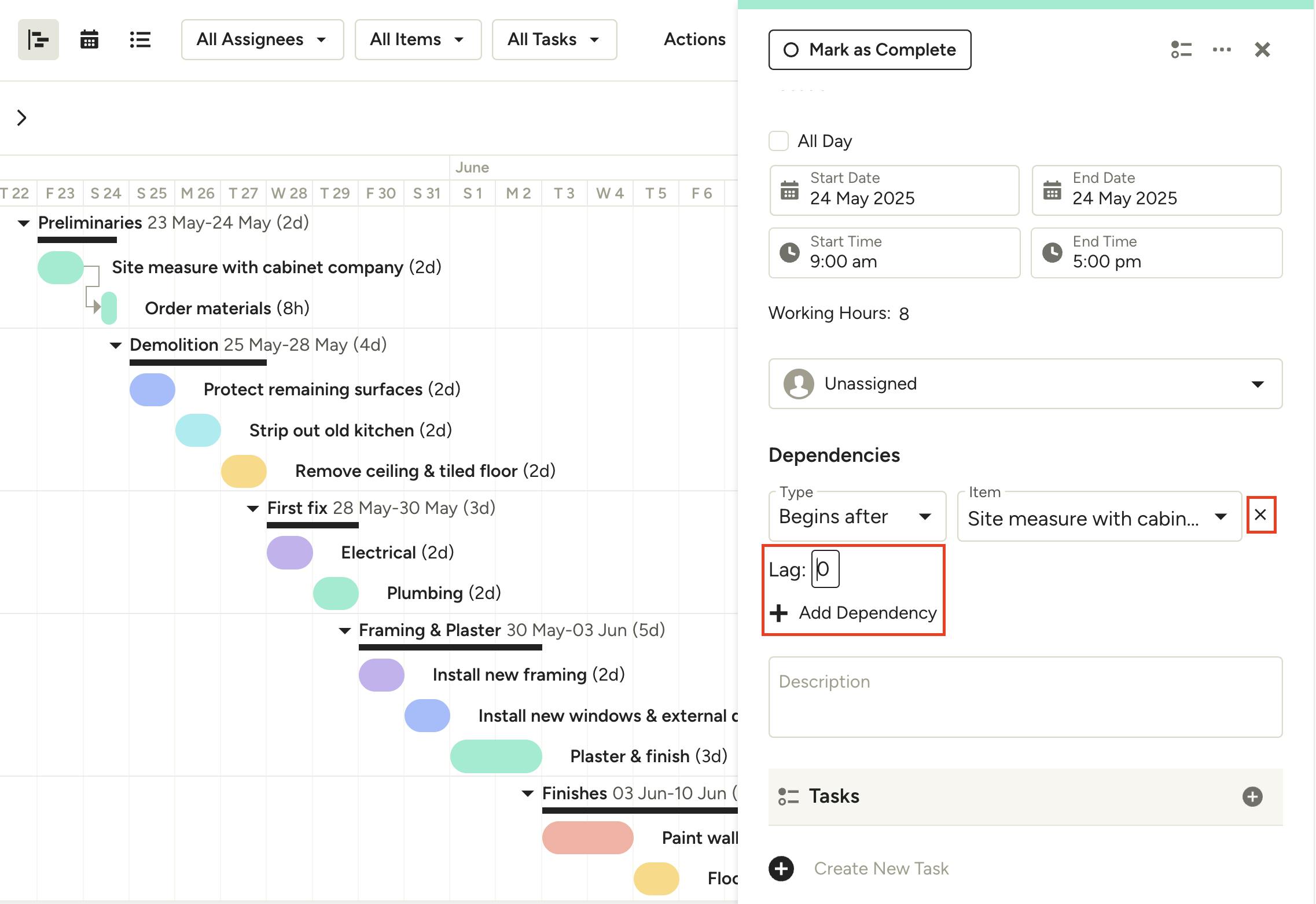The width and height of the screenshot is (1316, 904).
Task: Open the All Tasks filter
Action: (554, 39)
